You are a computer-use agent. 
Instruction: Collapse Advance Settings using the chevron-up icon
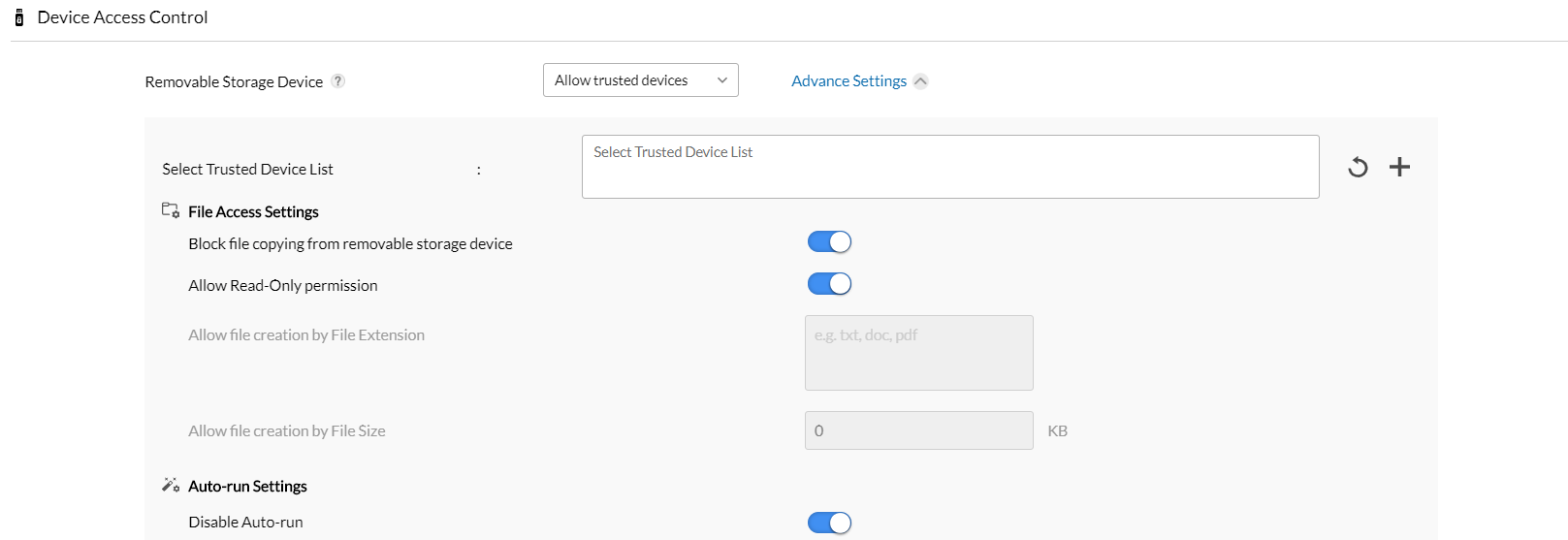(920, 81)
